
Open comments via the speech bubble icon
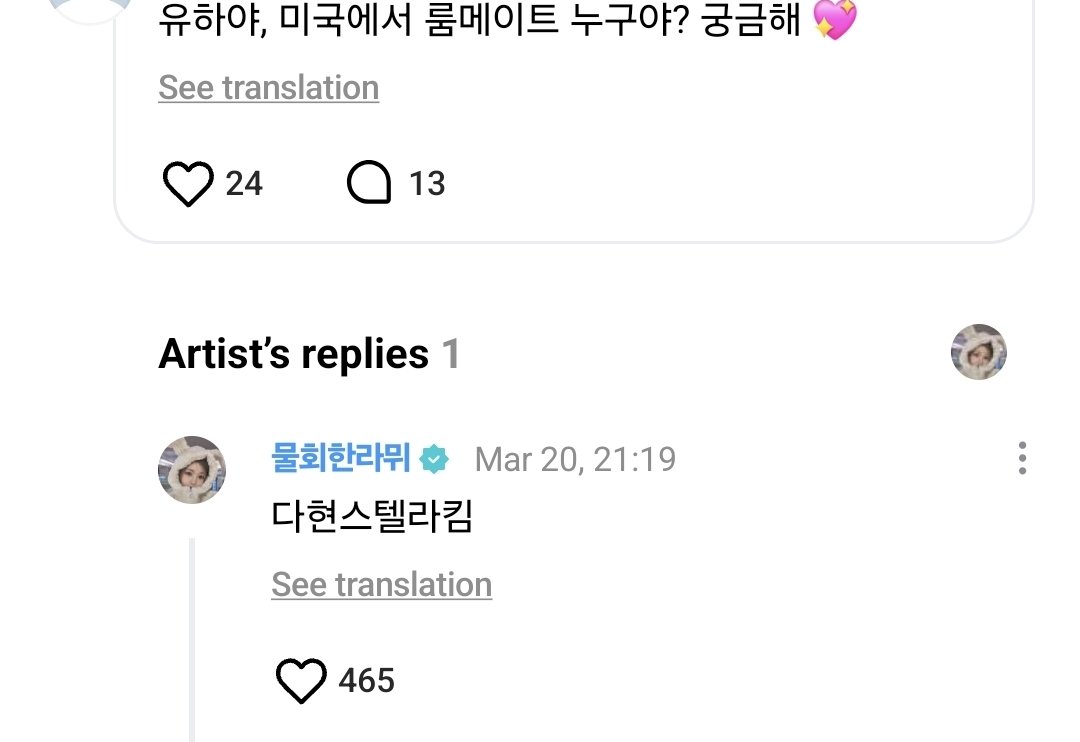(x=368, y=184)
